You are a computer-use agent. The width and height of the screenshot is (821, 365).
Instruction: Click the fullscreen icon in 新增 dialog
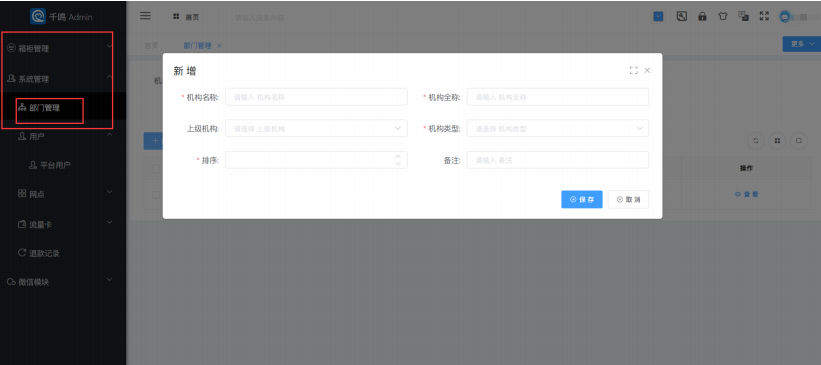click(634, 70)
